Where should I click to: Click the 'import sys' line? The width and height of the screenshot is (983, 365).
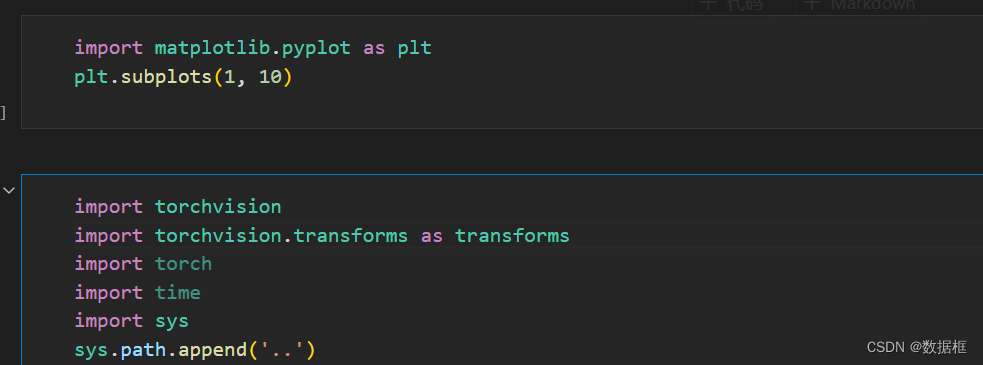[x=132, y=321]
